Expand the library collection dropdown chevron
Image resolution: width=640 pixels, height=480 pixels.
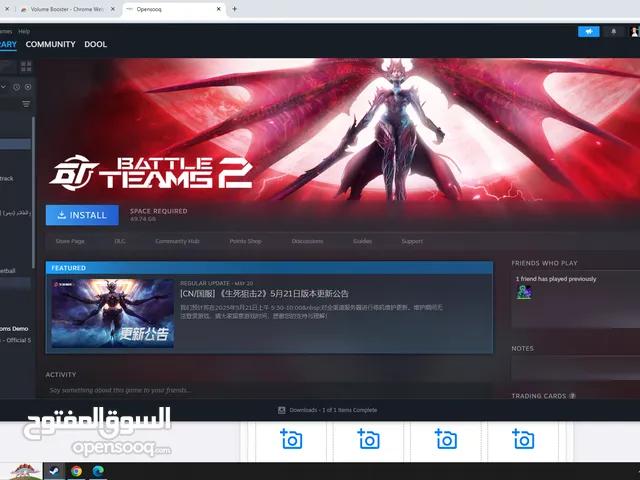[x=3, y=87]
